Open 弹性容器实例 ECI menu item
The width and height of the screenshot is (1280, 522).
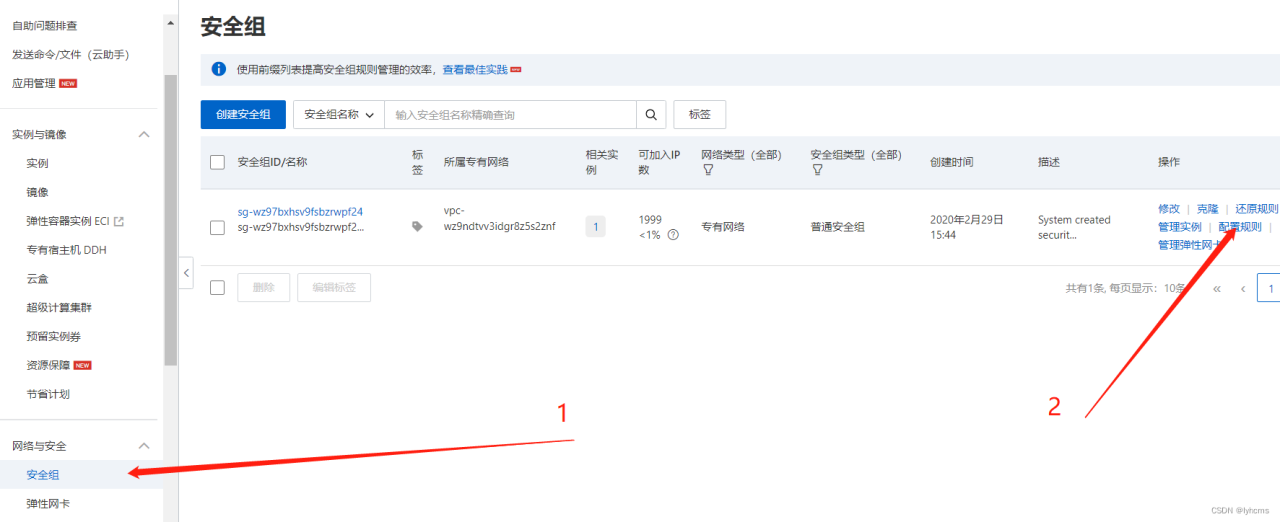pyautogui.click(x=67, y=221)
